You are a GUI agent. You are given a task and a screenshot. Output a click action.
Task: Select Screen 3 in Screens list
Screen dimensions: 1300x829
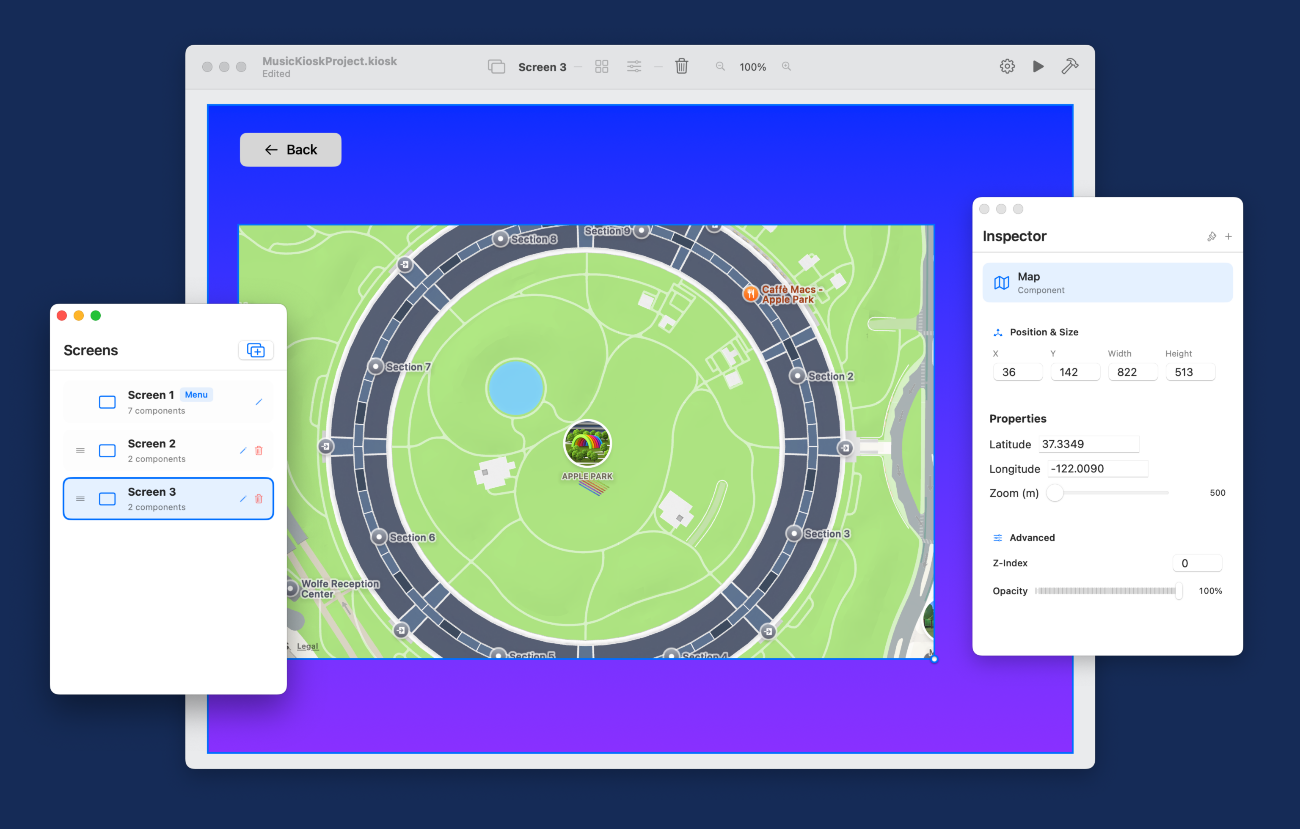point(168,499)
